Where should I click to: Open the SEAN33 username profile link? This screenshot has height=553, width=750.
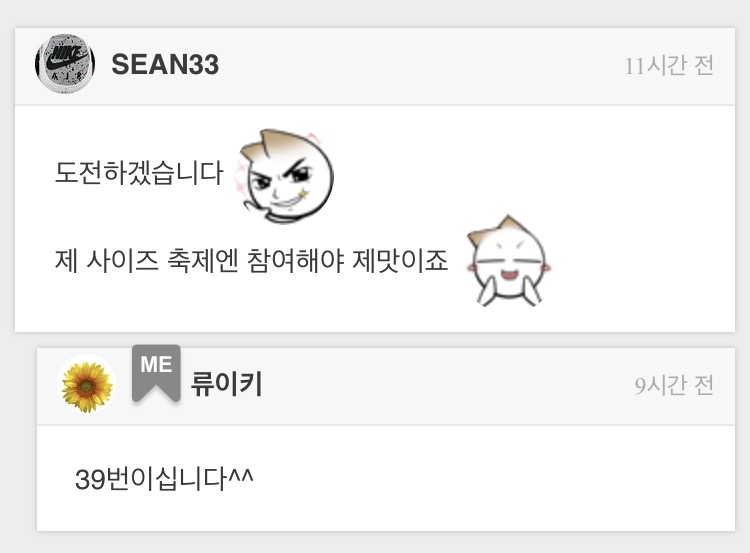pos(165,64)
